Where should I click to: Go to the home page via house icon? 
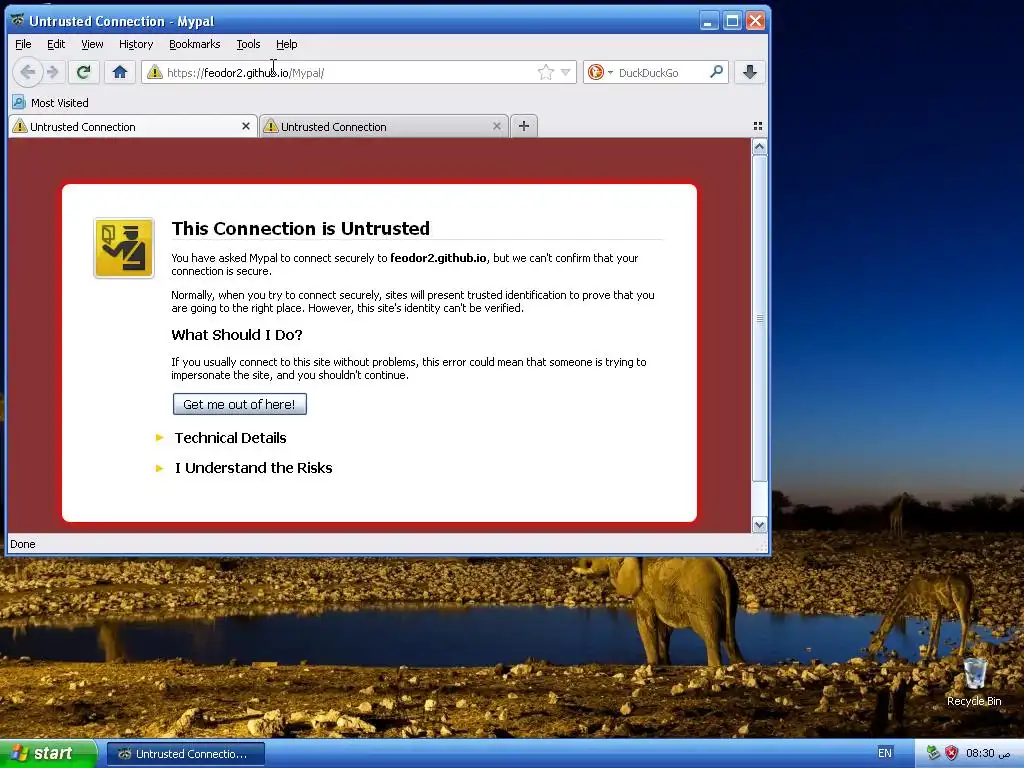[120, 72]
